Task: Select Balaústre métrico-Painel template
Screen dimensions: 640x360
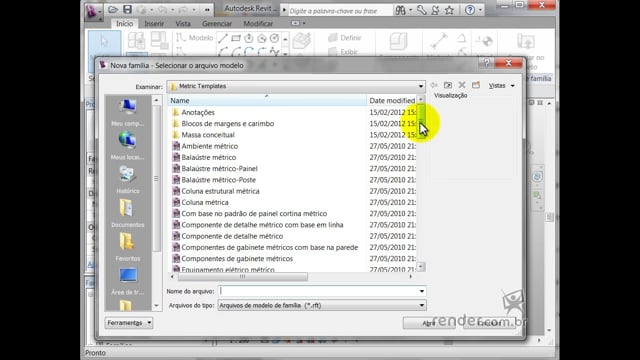Action: point(219,169)
